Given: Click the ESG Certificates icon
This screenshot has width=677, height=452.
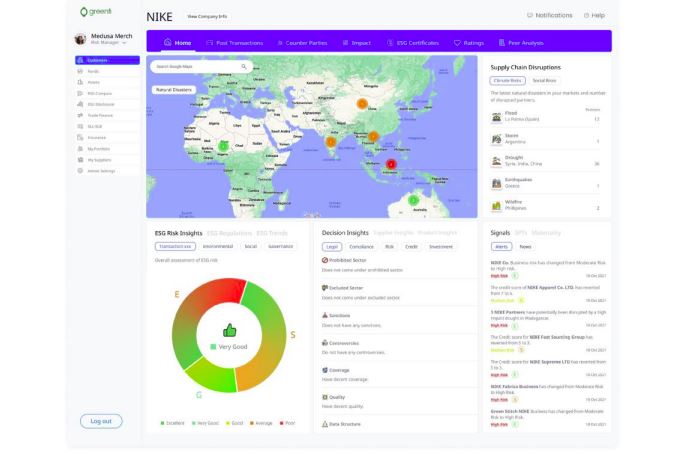Looking at the screenshot, I should point(390,43).
